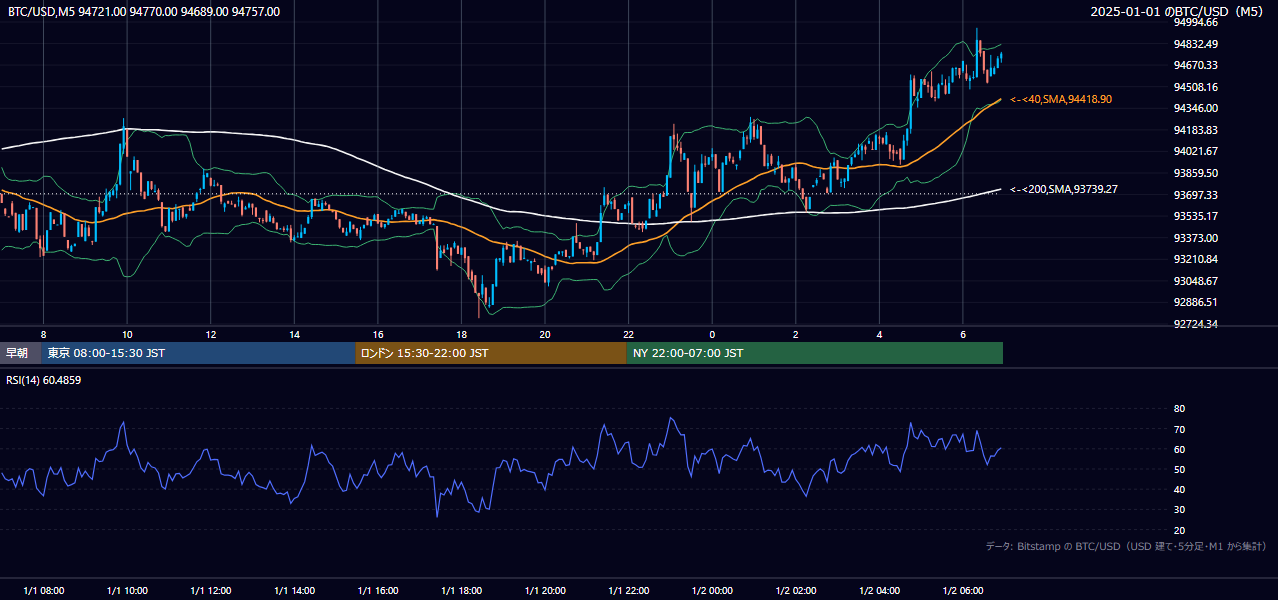
Task: Click price axis label 94508.16
Action: tap(1196, 87)
